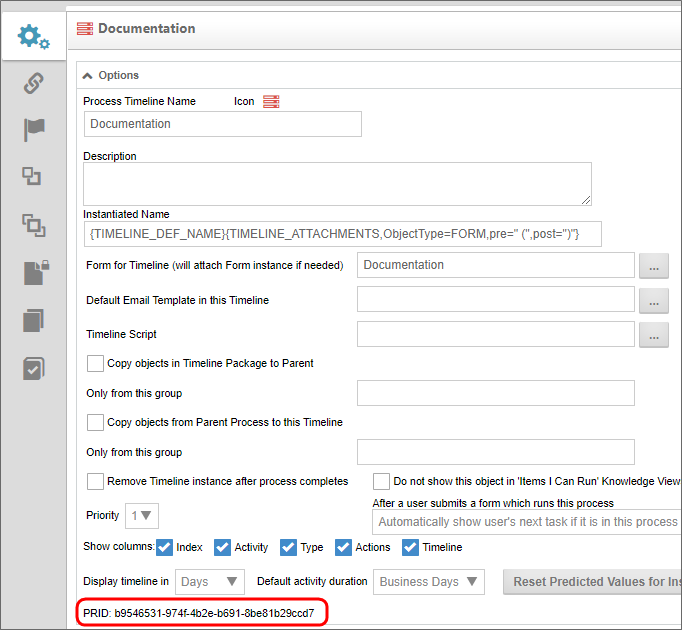Viewport: 682px width, 630px height.
Task: Browse for the Form for Timeline
Action: coord(653,265)
